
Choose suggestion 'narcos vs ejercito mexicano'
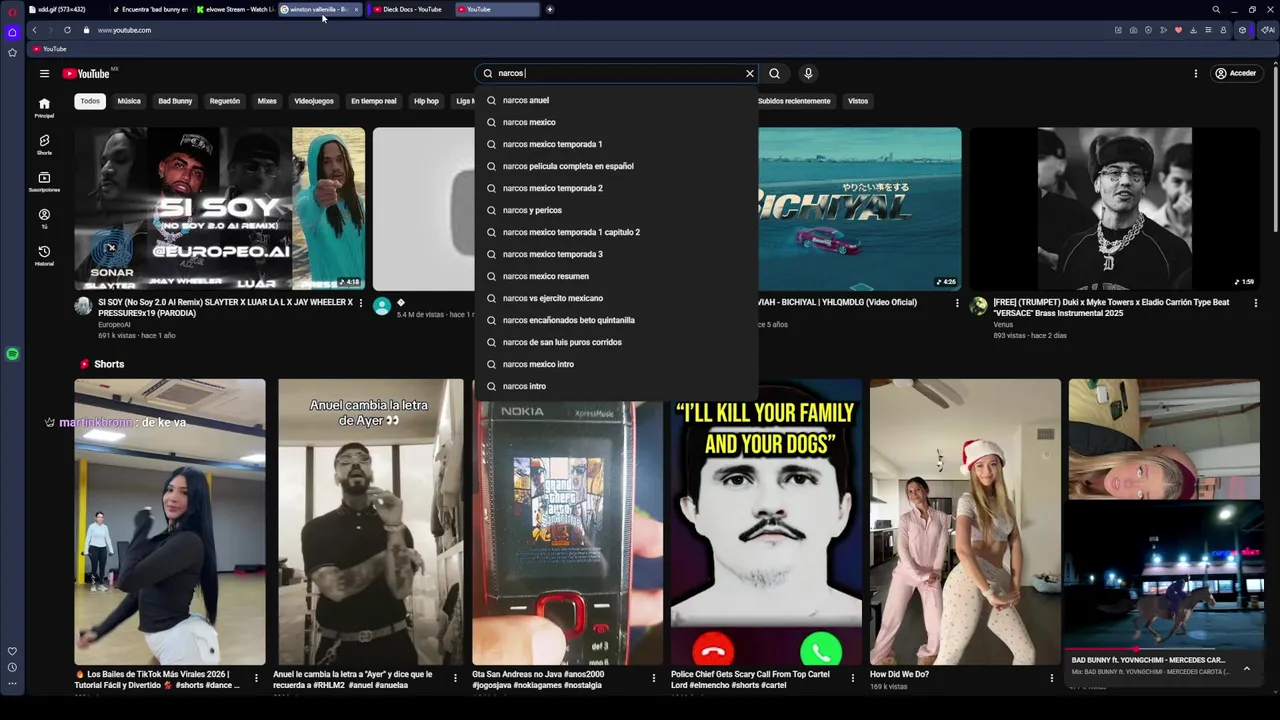click(616, 298)
